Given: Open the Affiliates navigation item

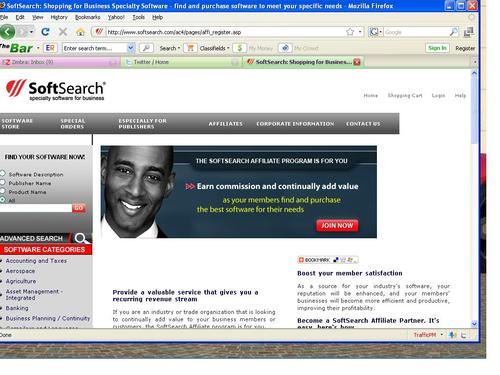Looking at the screenshot, I should click(226, 124).
